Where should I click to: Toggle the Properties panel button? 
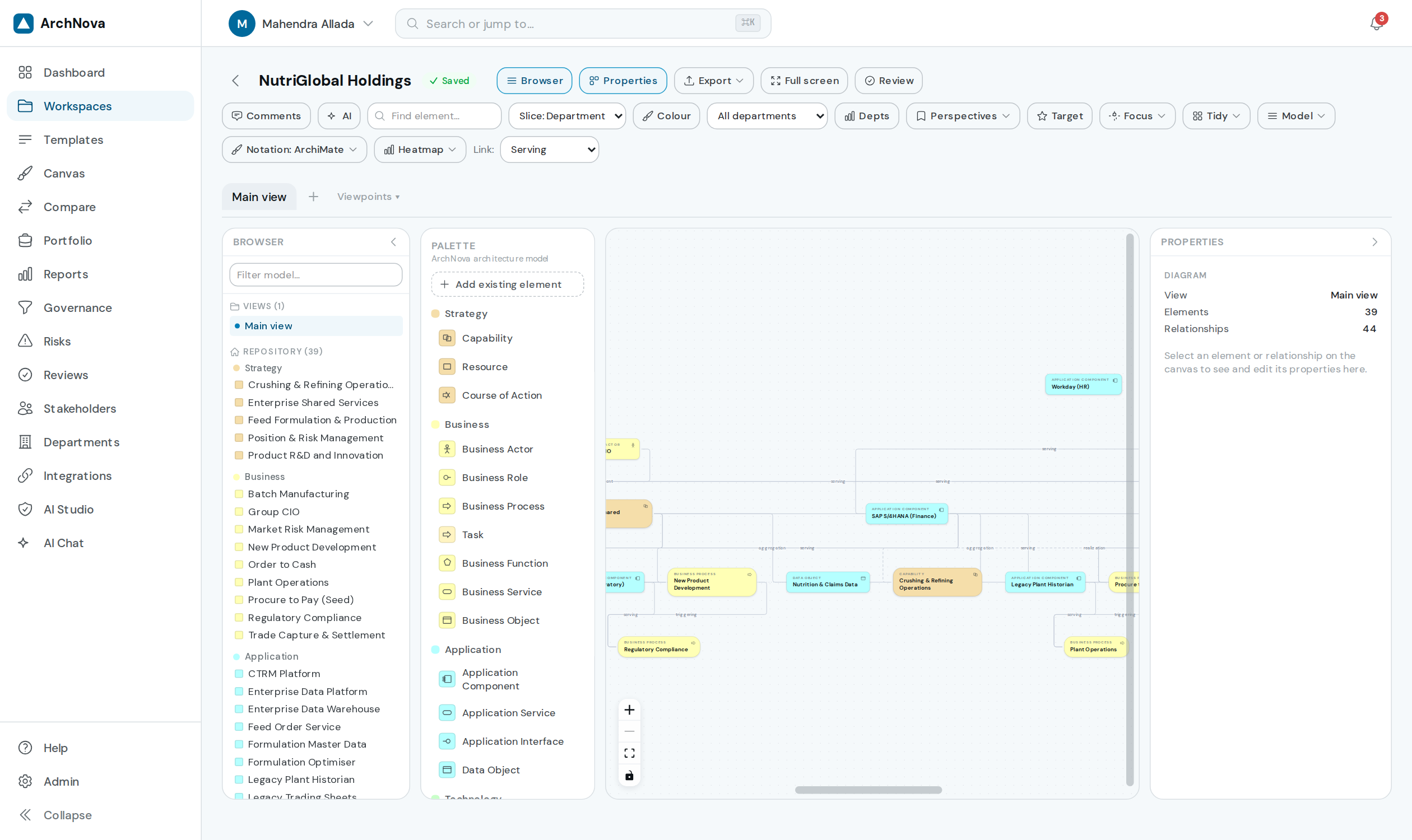click(x=623, y=81)
